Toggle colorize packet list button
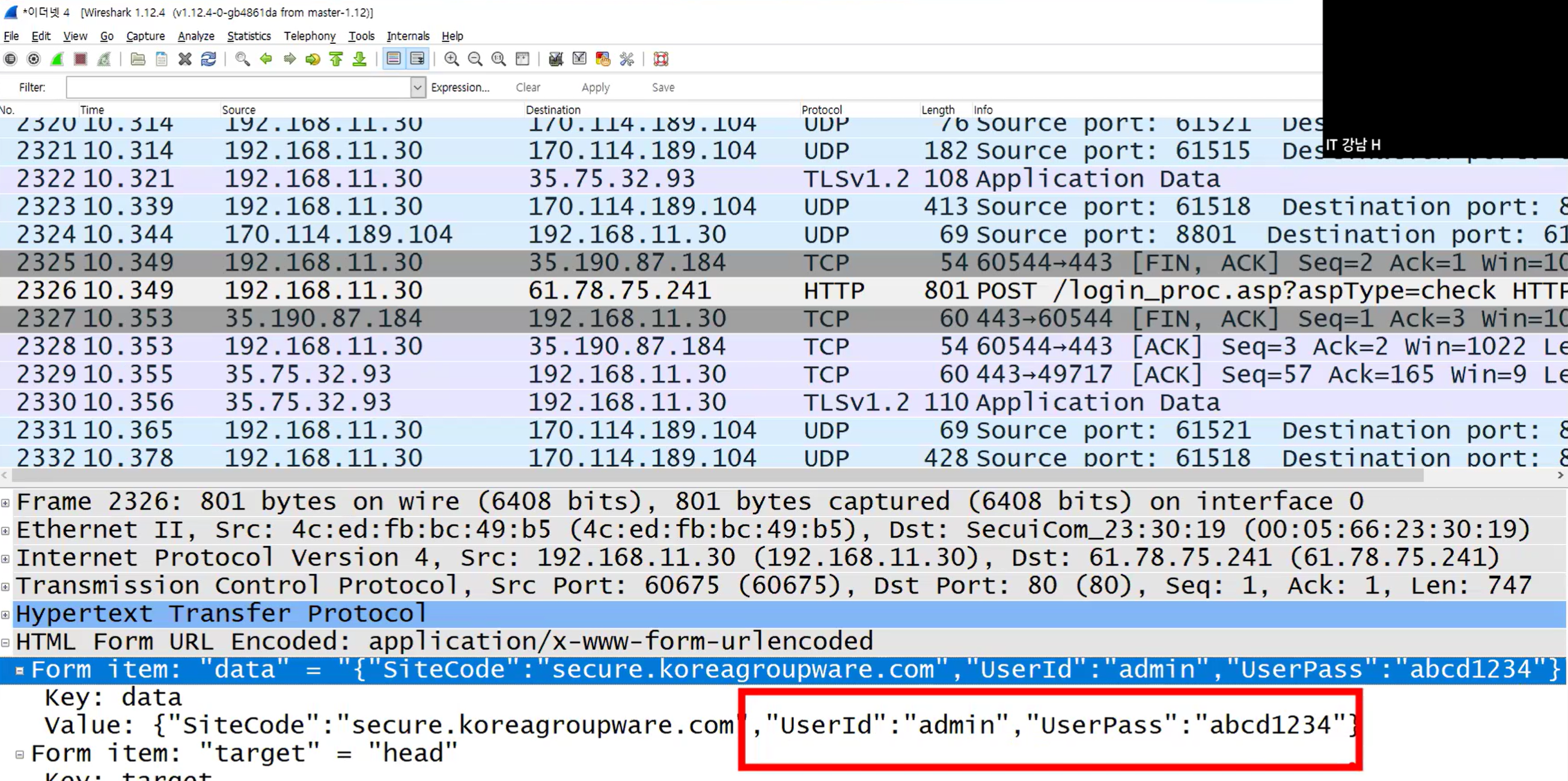 click(394, 59)
